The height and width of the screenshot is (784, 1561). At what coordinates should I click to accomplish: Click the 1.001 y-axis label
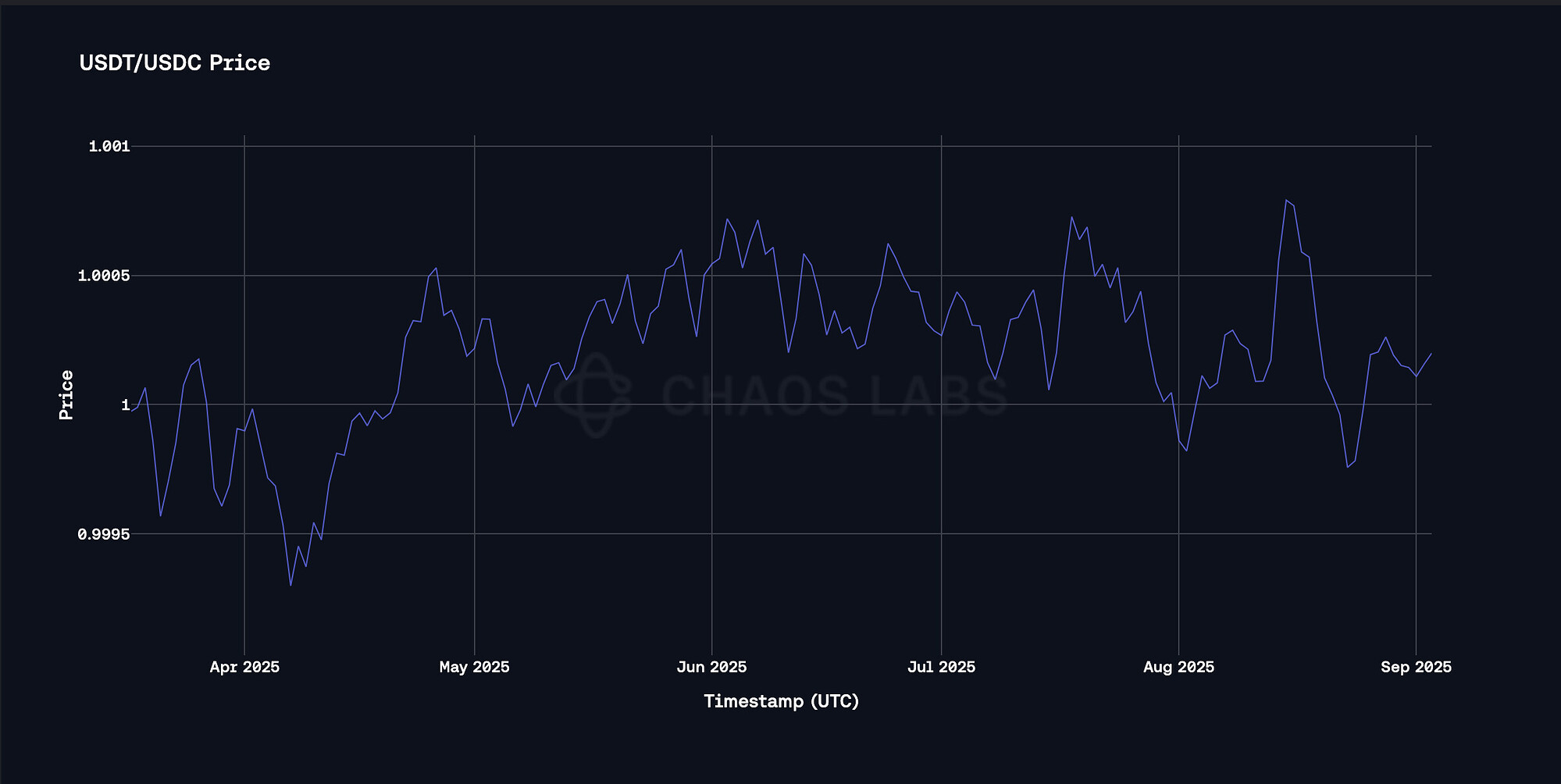(x=109, y=146)
